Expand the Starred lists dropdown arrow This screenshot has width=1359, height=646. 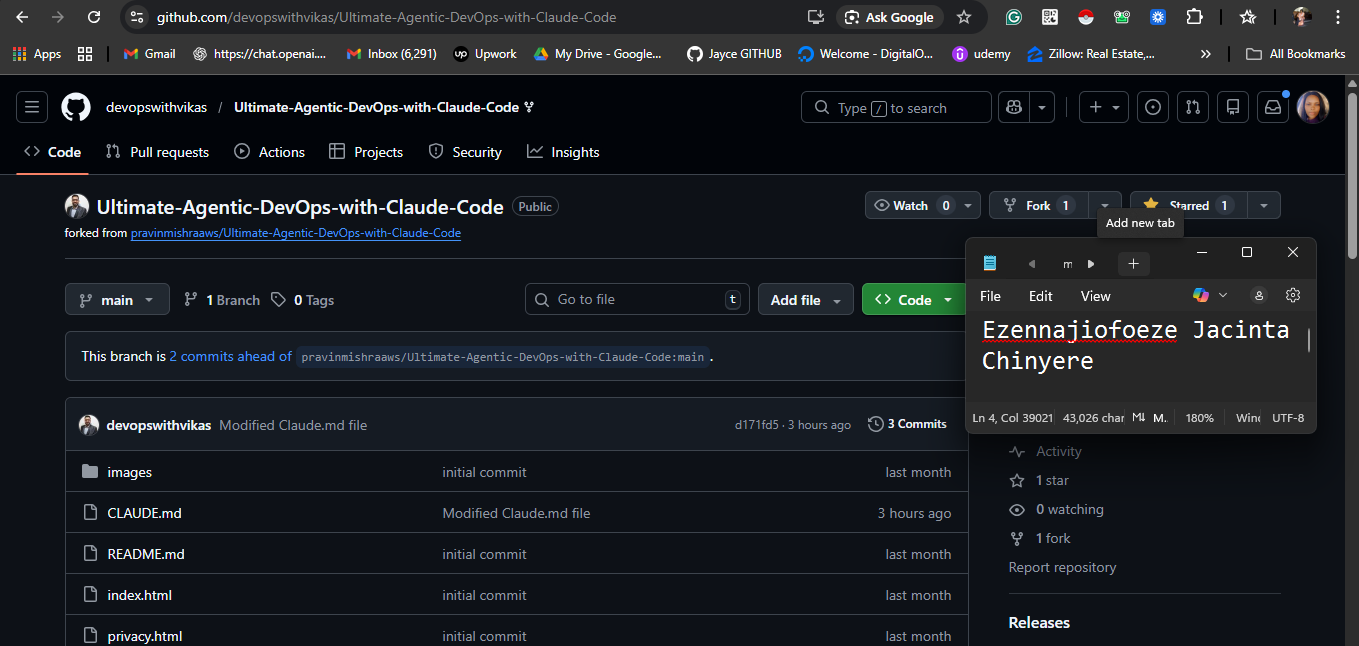[x=1264, y=205]
